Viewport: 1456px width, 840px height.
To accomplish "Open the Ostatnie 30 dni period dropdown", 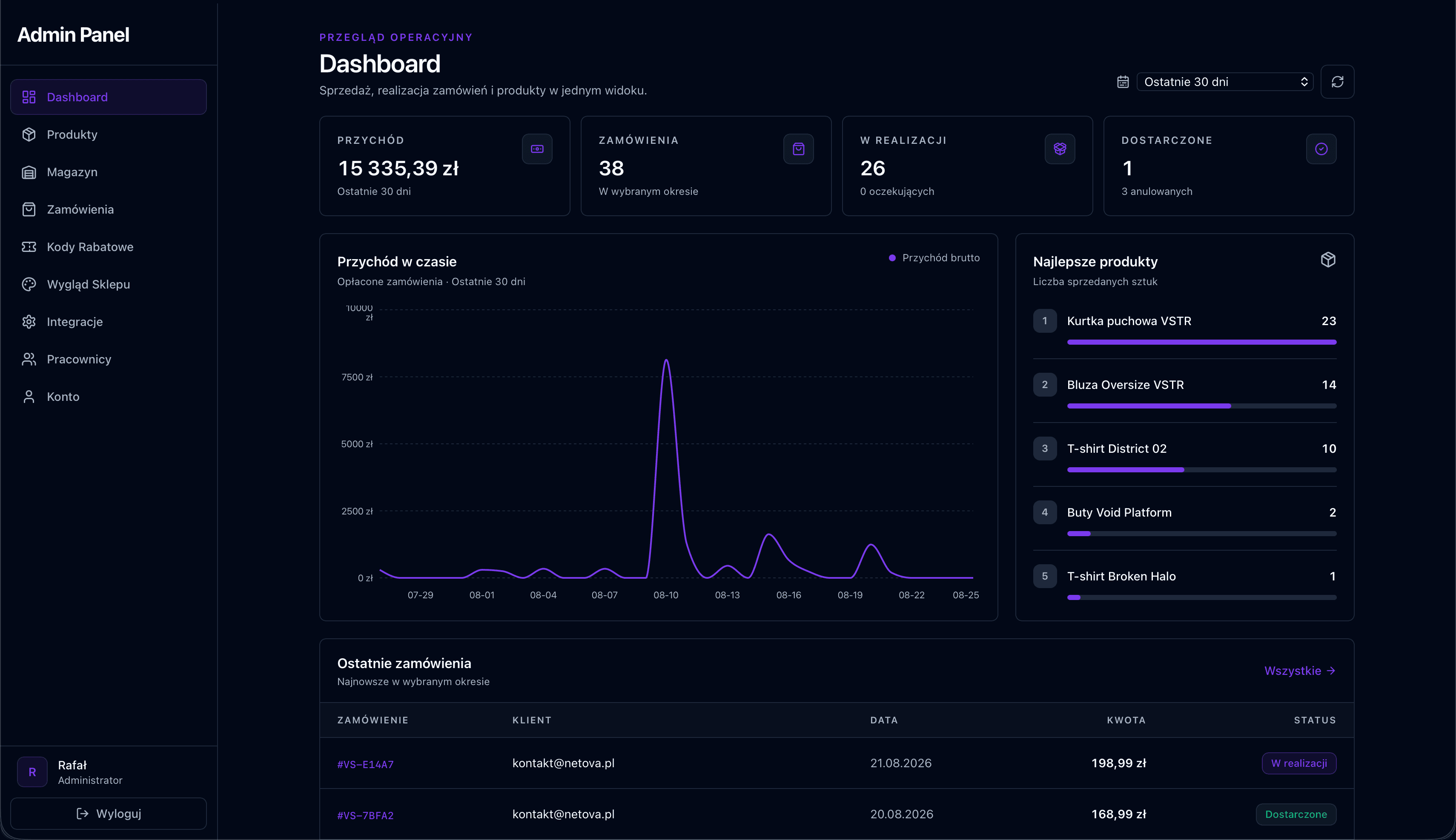I will click(x=1224, y=82).
